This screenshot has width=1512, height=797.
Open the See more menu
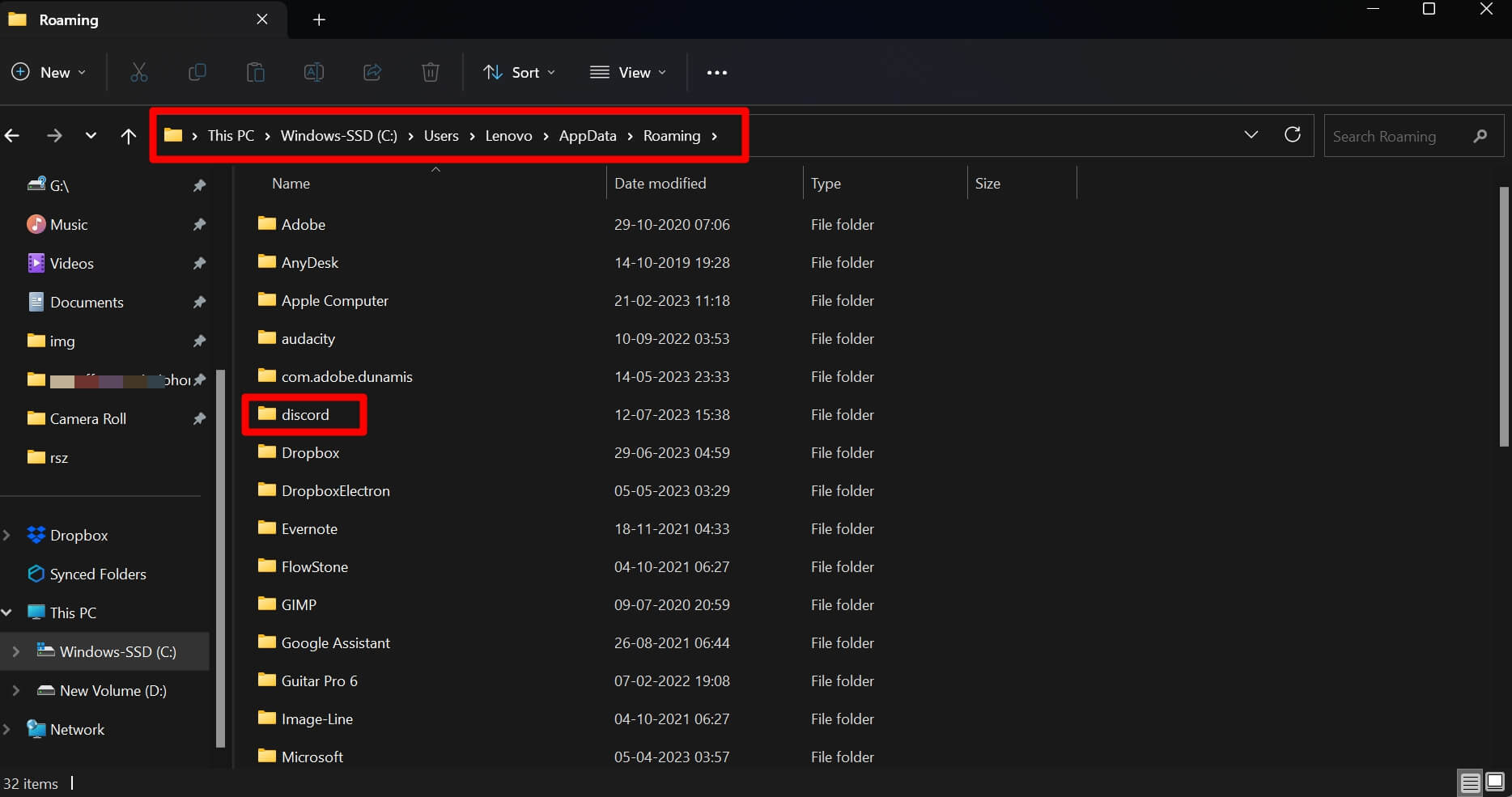716,72
